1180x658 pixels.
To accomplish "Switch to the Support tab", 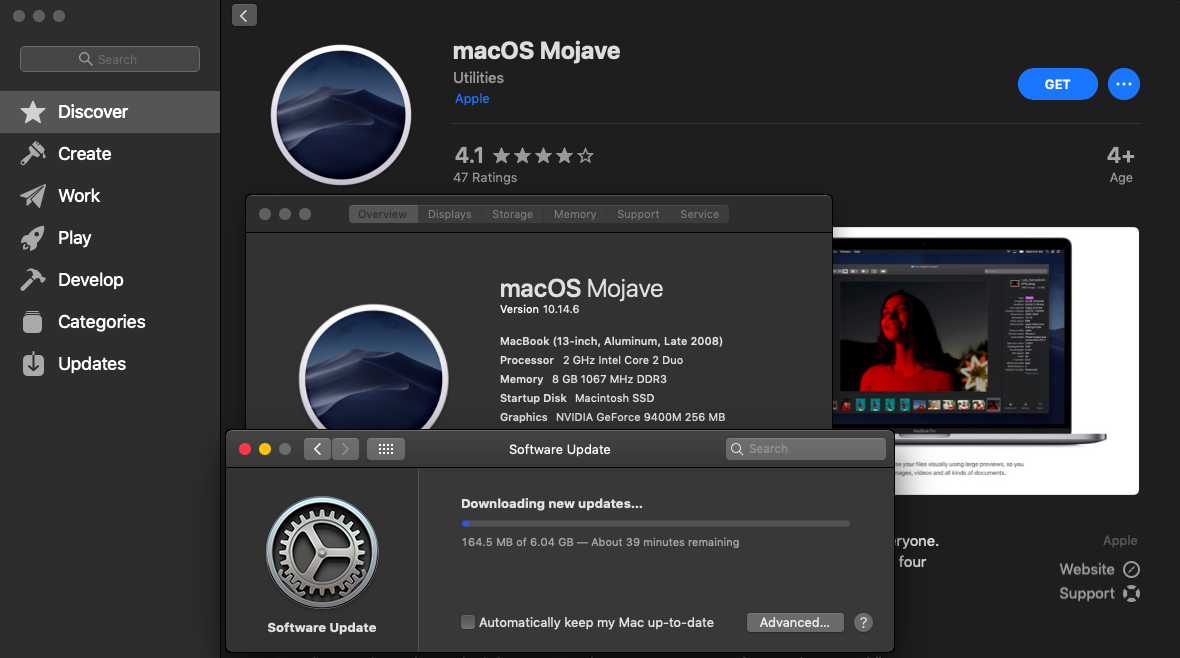I will (x=638, y=214).
